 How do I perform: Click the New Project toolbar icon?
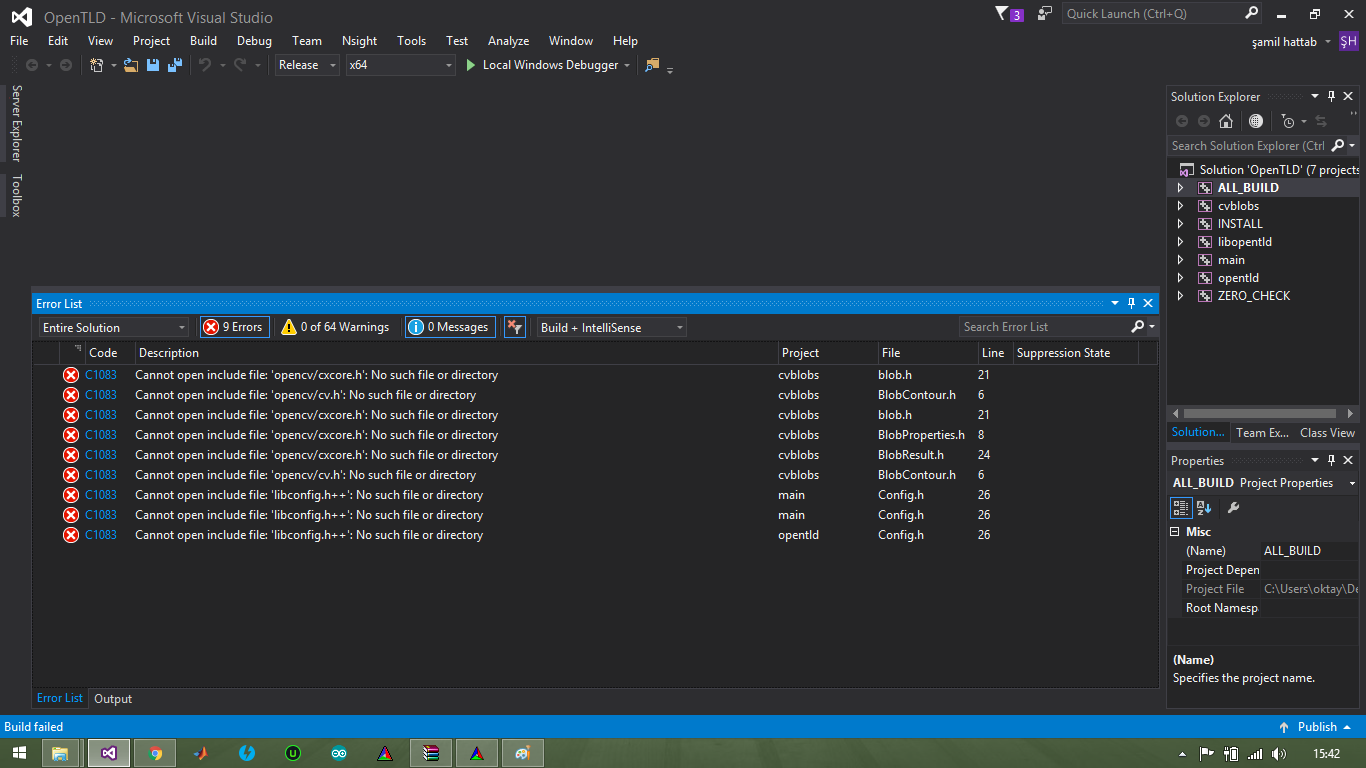(x=97, y=65)
